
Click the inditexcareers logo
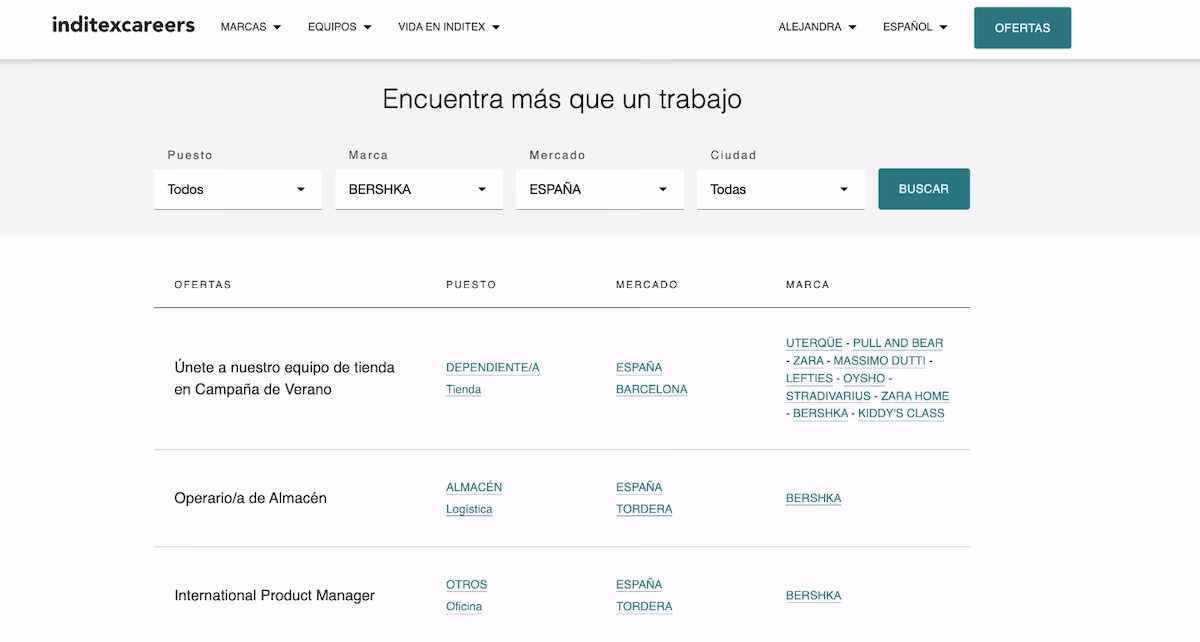(x=122, y=25)
